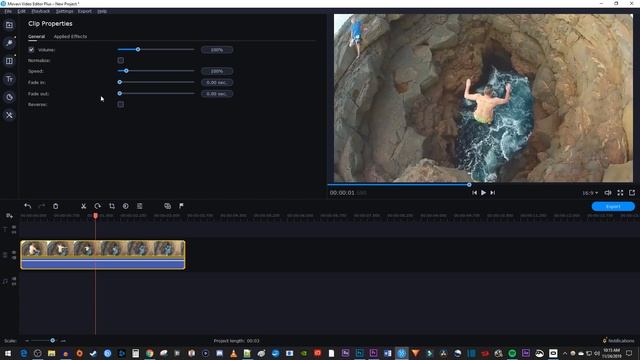
Task: Click the Fade in slider track
Action: [x=156, y=82]
